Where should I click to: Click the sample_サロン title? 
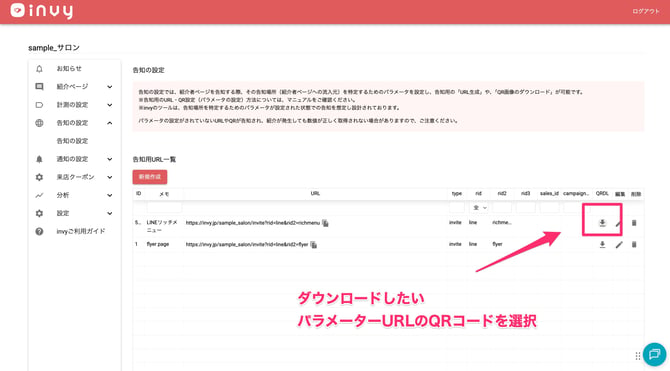[x=54, y=48]
